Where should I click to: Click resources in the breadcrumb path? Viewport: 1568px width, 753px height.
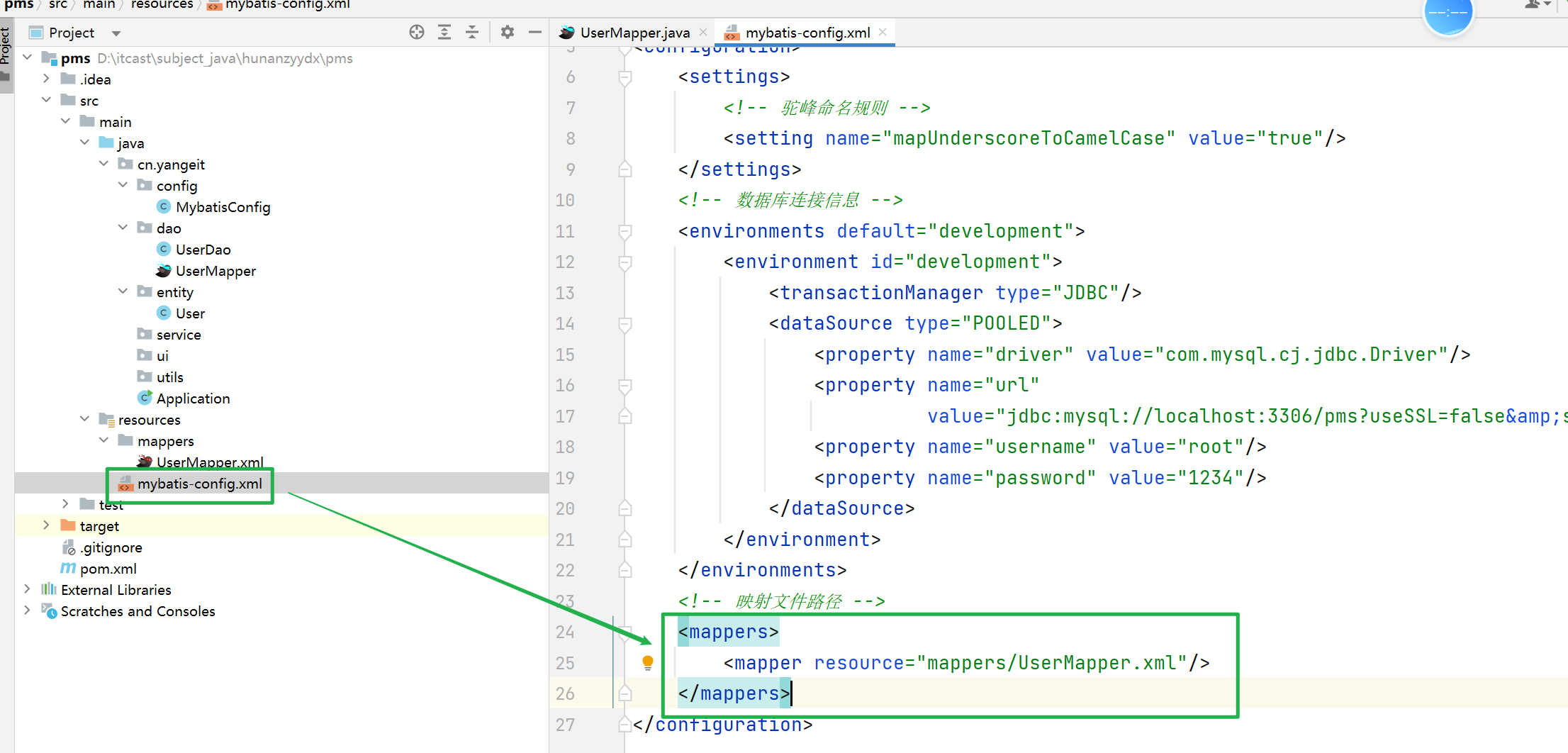point(162,5)
